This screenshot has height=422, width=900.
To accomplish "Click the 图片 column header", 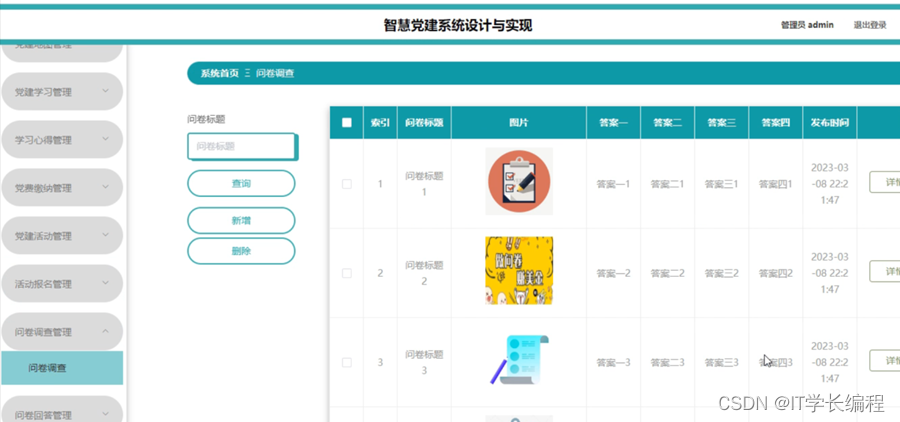I will point(519,122).
